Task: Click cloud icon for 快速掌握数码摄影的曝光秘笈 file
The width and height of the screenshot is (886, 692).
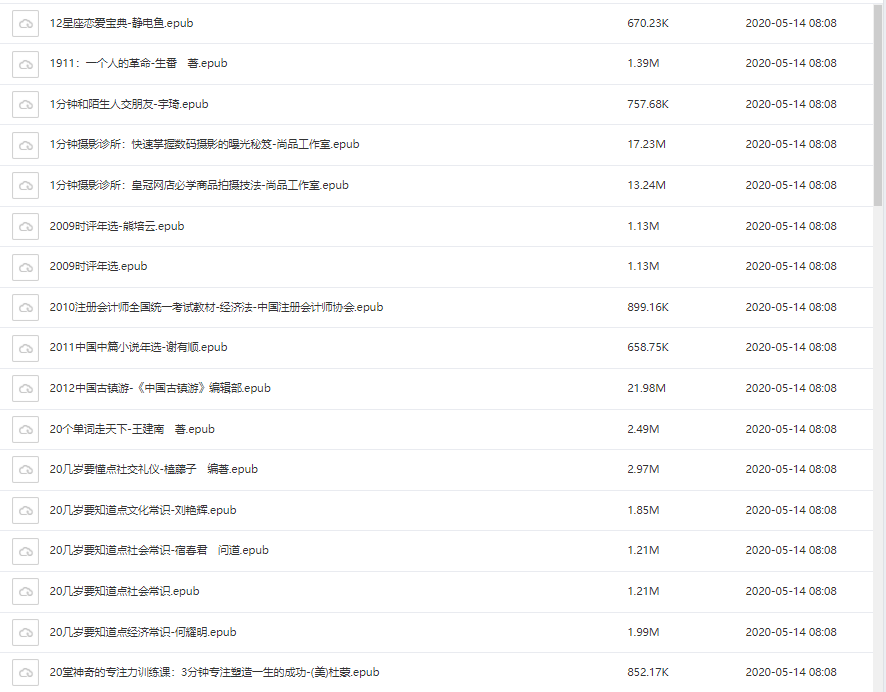Action: [25, 145]
